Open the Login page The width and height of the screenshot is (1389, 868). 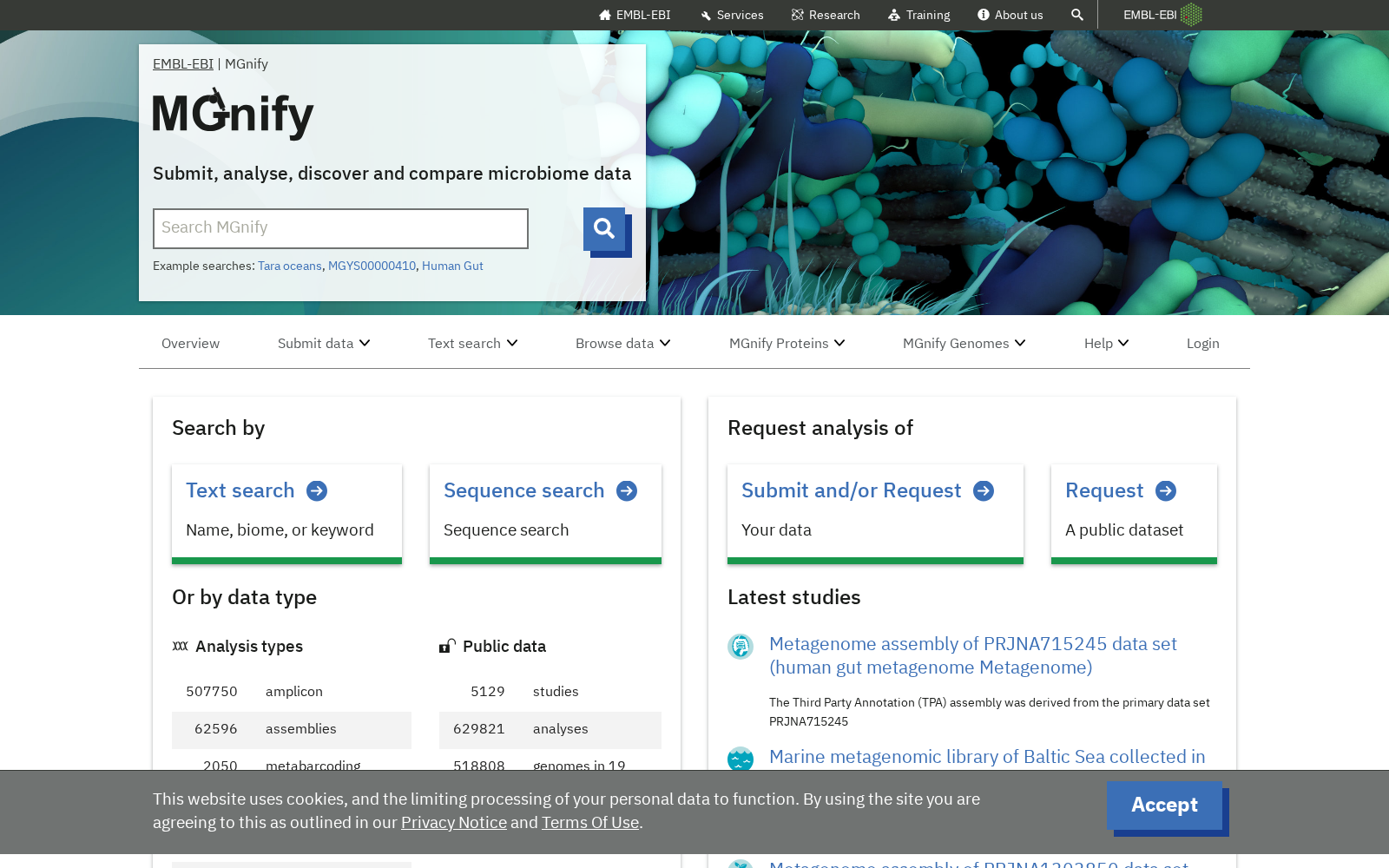[x=1203, y=344]
